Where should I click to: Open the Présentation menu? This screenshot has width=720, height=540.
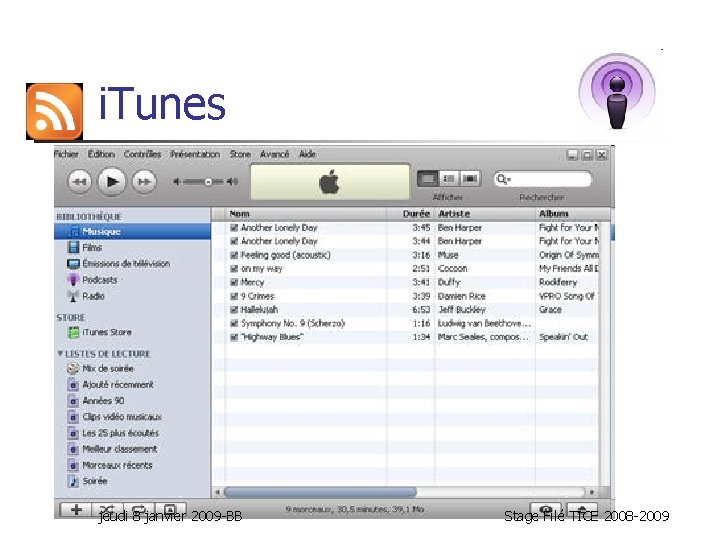195,154
